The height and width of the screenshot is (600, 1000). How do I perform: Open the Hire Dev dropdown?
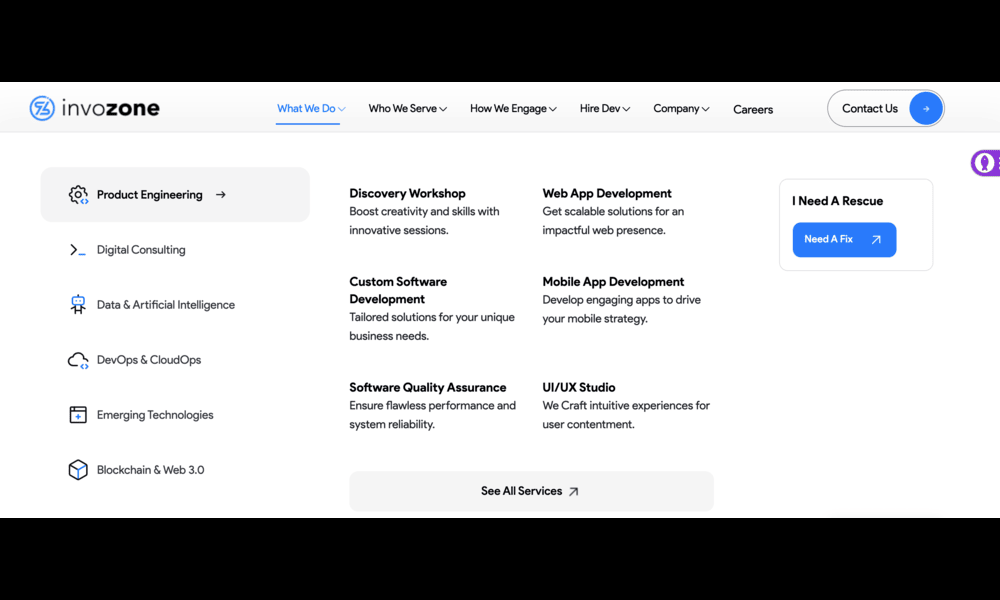click(x=605, y=109)
